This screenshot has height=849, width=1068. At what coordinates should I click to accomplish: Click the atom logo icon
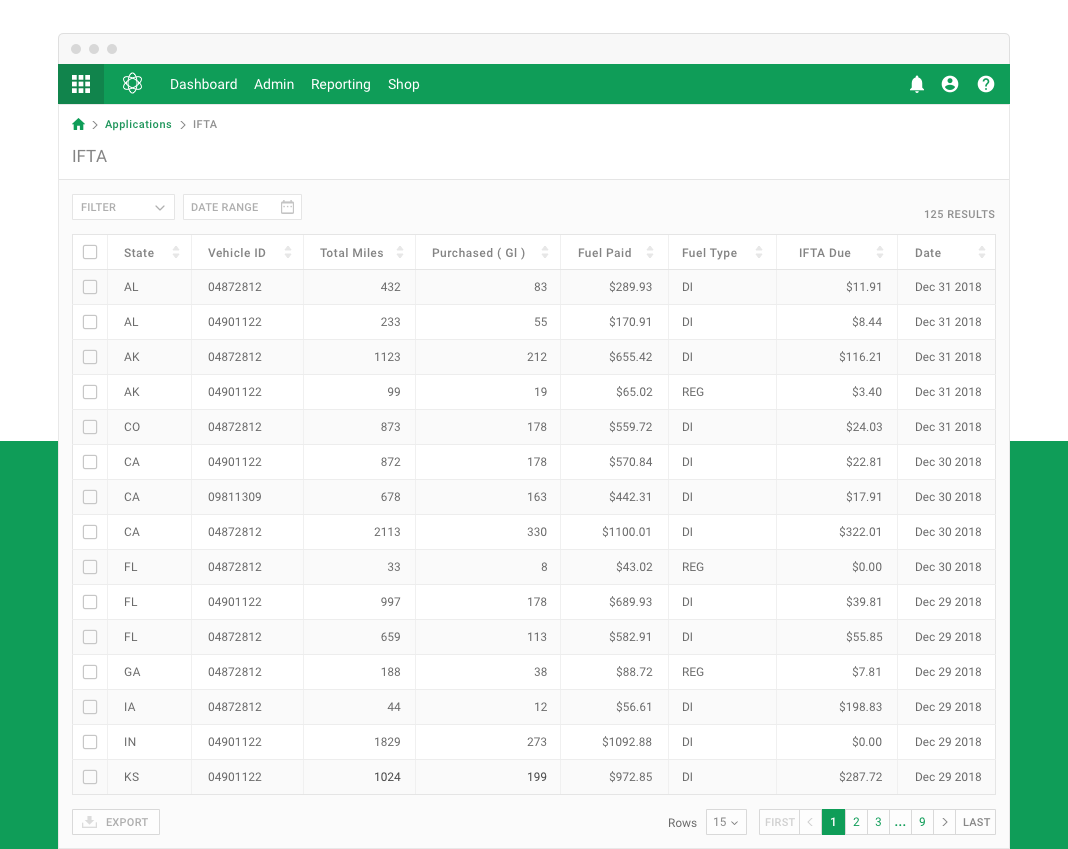point(132,83)
